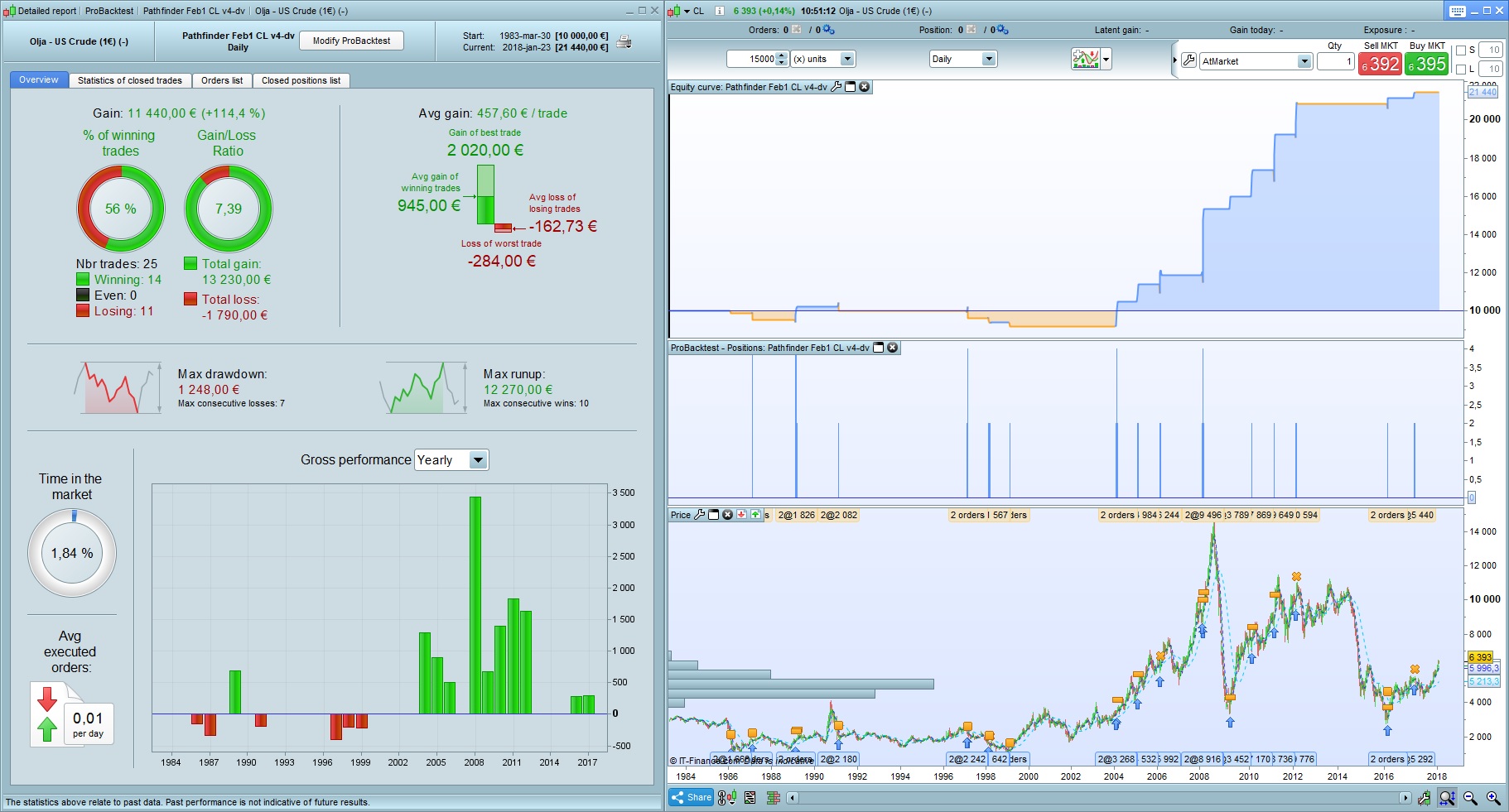The width and height of the screenshot is (1509, 812).
Task: Open Equity curve panel settings wrench
Action: click(x=836, y=87)
